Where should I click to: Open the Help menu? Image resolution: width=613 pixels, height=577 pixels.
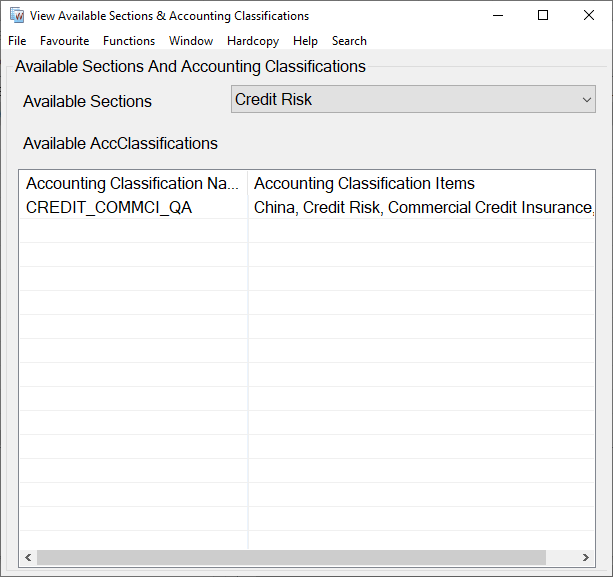pos(305,41)
